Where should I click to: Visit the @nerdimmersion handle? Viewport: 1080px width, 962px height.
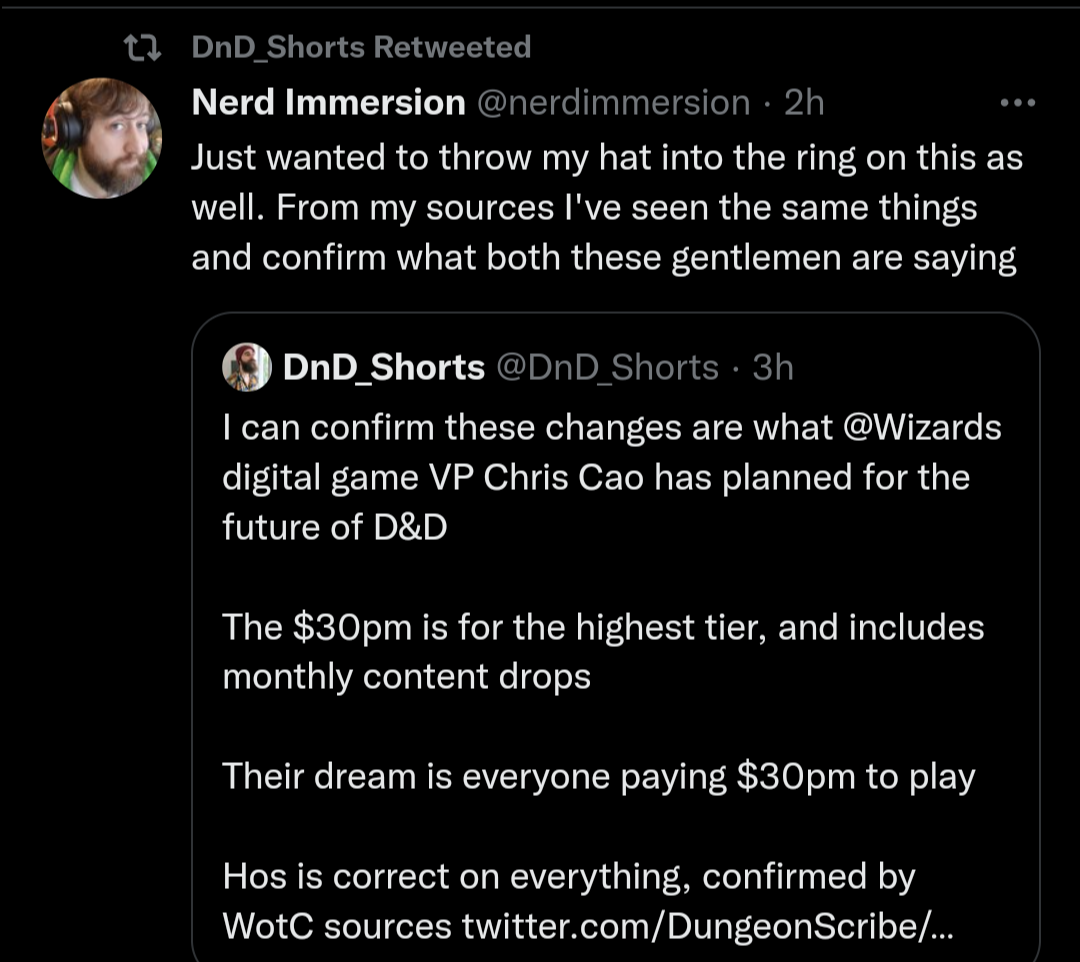[x=613, y=102]
